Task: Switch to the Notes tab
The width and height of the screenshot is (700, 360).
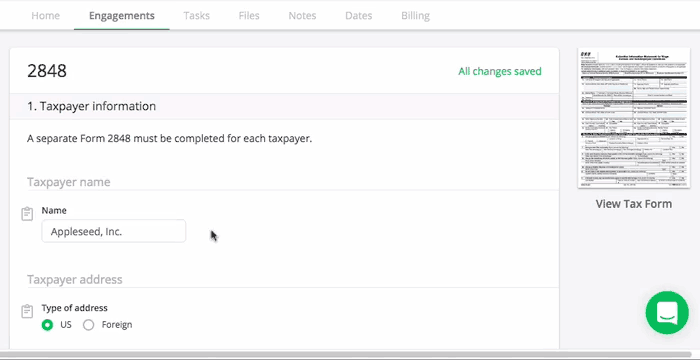Action: (x=302, y=16)
